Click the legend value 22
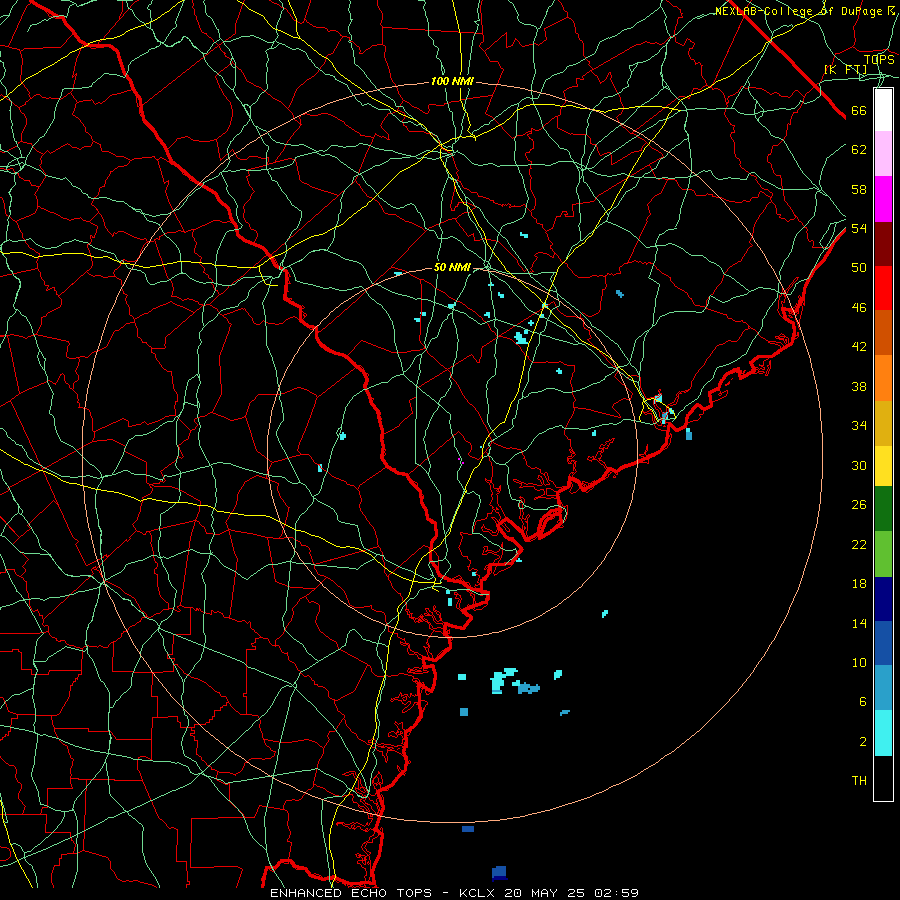 click(x=859, y=544)
